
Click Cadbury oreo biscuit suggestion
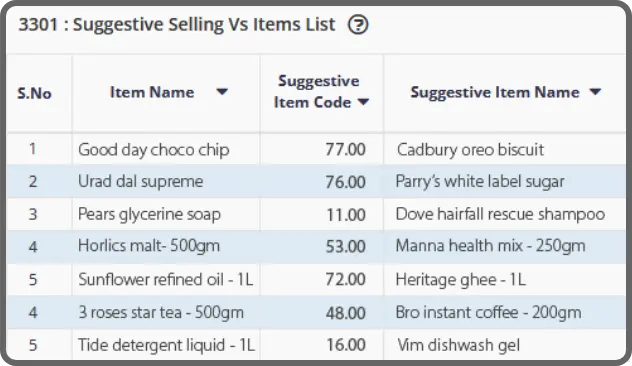(x=470, y=150)
